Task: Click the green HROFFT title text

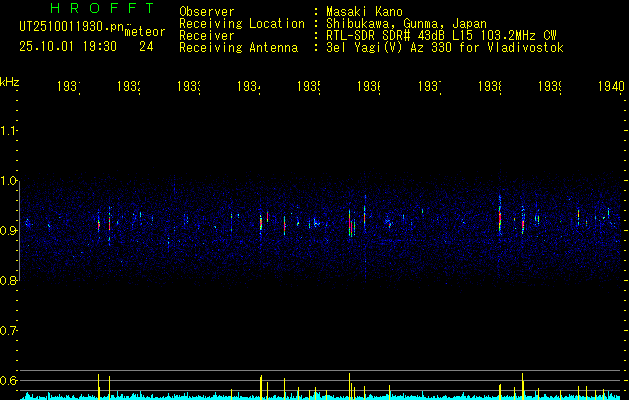Action: click(103, 8)
